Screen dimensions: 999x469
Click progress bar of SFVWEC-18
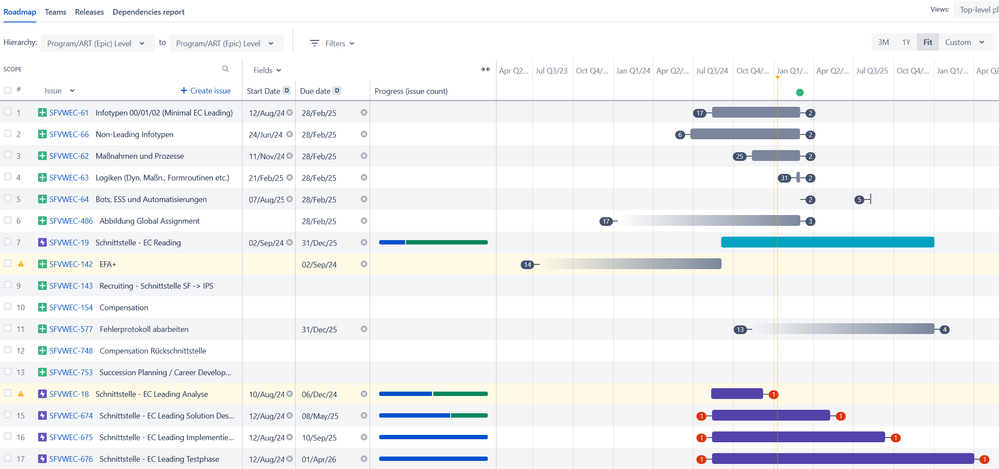pyautogui.click(x=433, y=394)
